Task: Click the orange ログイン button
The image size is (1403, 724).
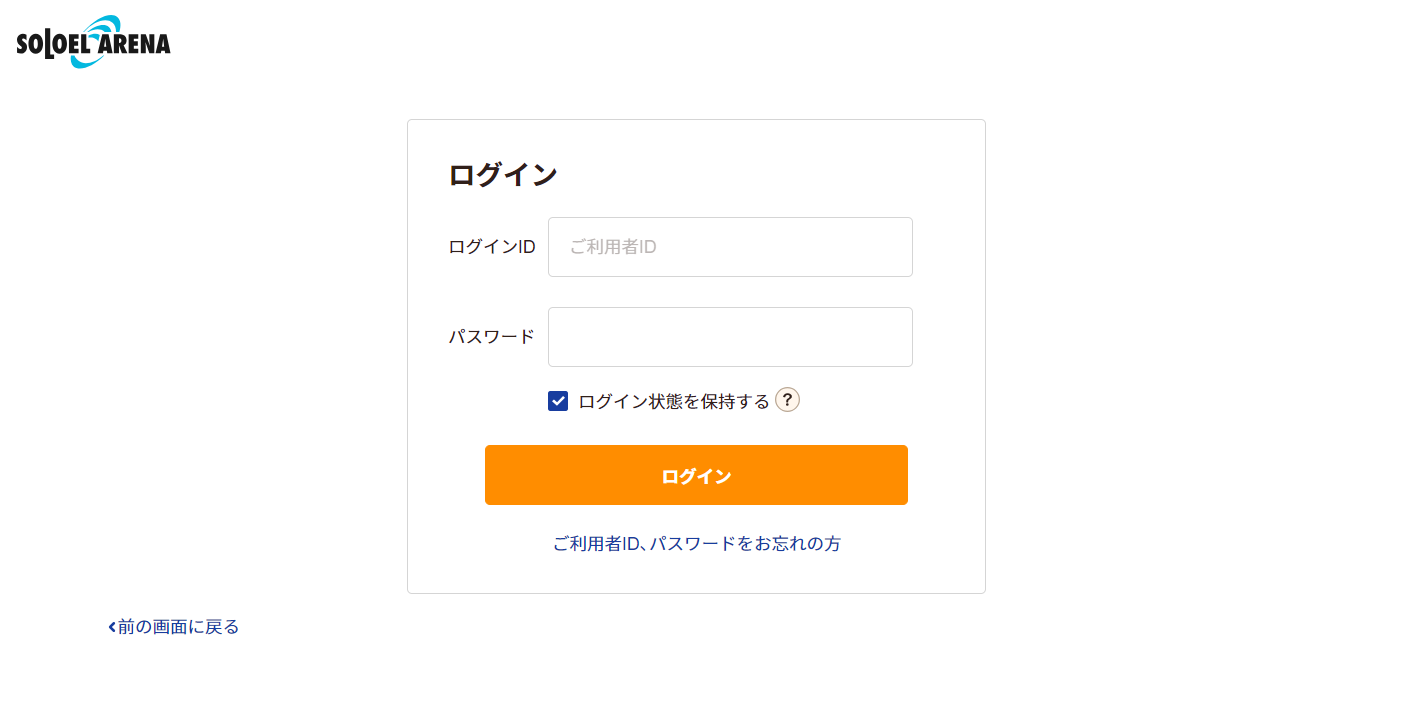Action: [696, 475]
